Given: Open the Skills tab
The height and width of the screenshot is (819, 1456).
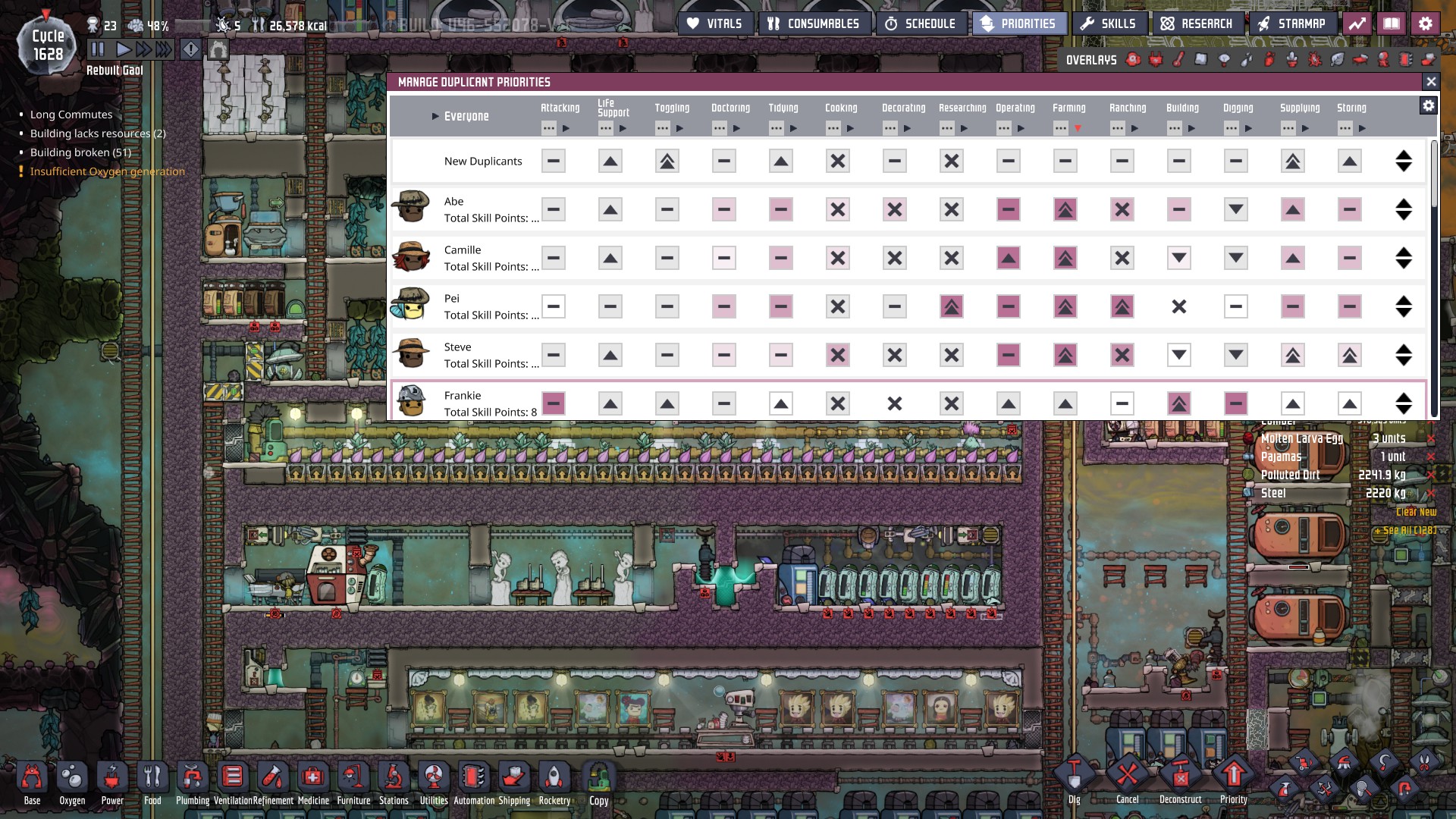Looking at the screenshot, I should tap(1108, 24).
